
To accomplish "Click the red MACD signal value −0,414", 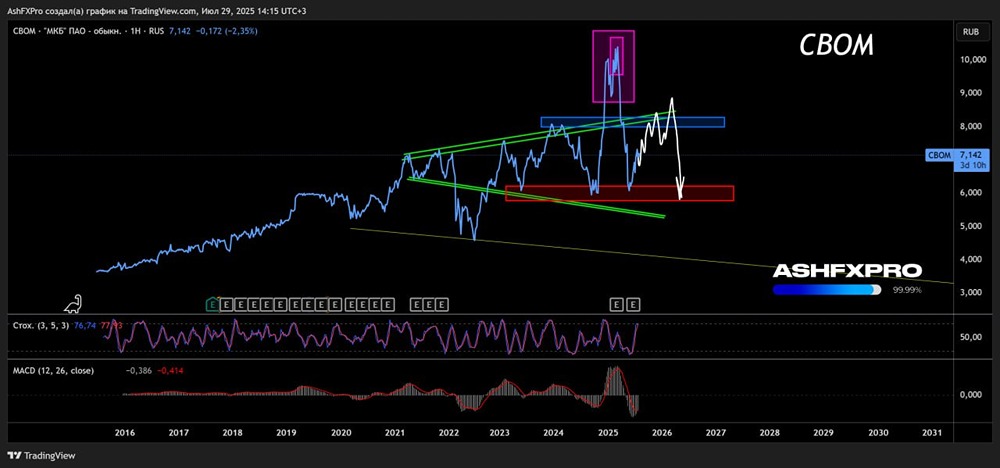I will tap(169, 370).
